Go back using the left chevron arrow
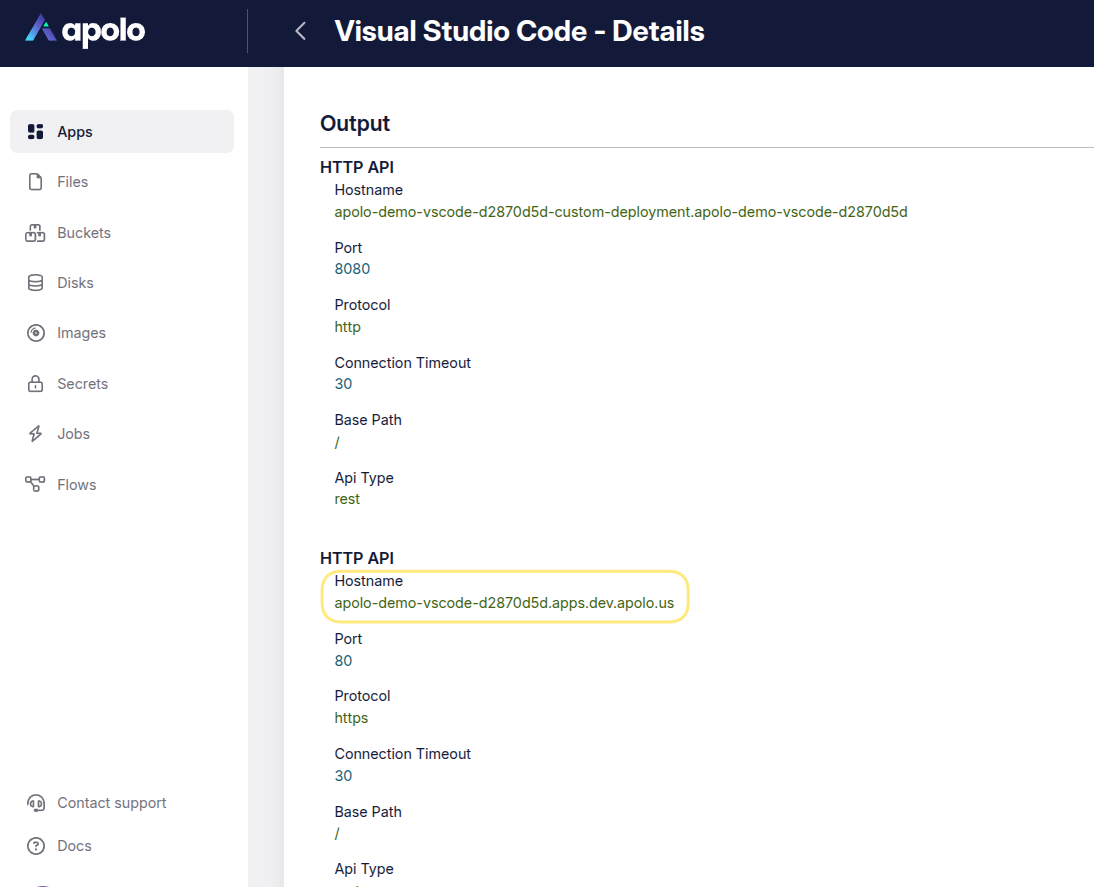 (x=300, y=31)
